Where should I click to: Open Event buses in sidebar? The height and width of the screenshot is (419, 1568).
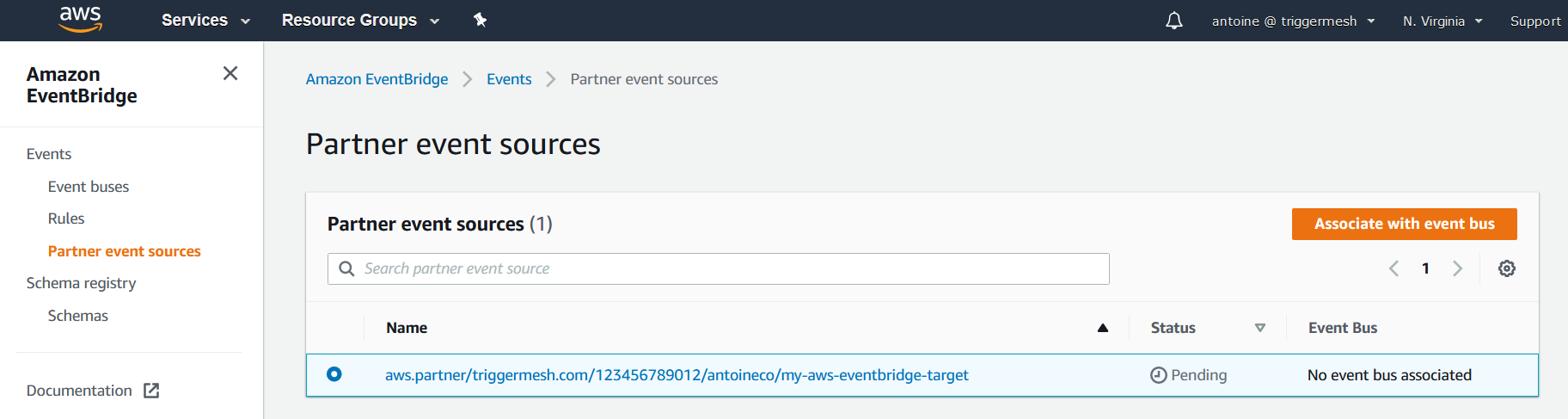click(89, 187)
